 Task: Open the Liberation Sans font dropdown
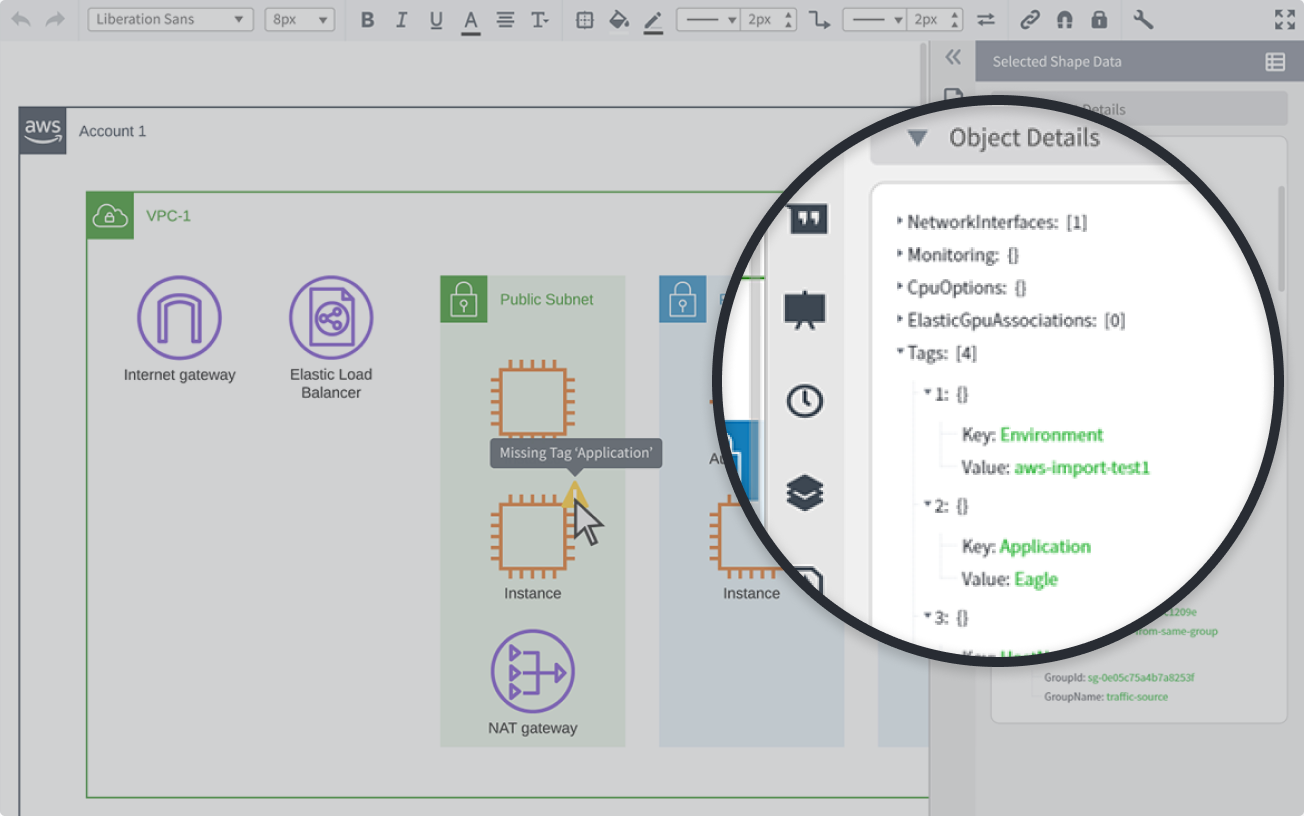click(170, 20)
